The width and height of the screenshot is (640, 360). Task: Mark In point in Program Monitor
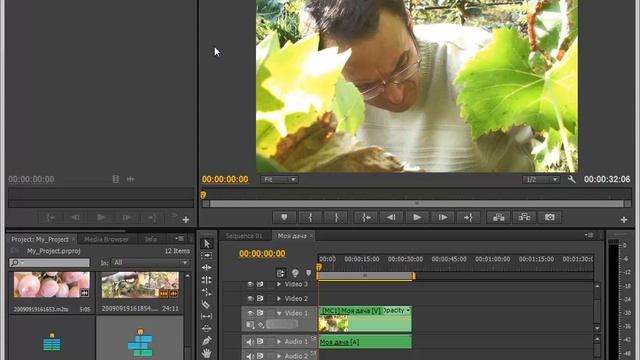(310, 218)
